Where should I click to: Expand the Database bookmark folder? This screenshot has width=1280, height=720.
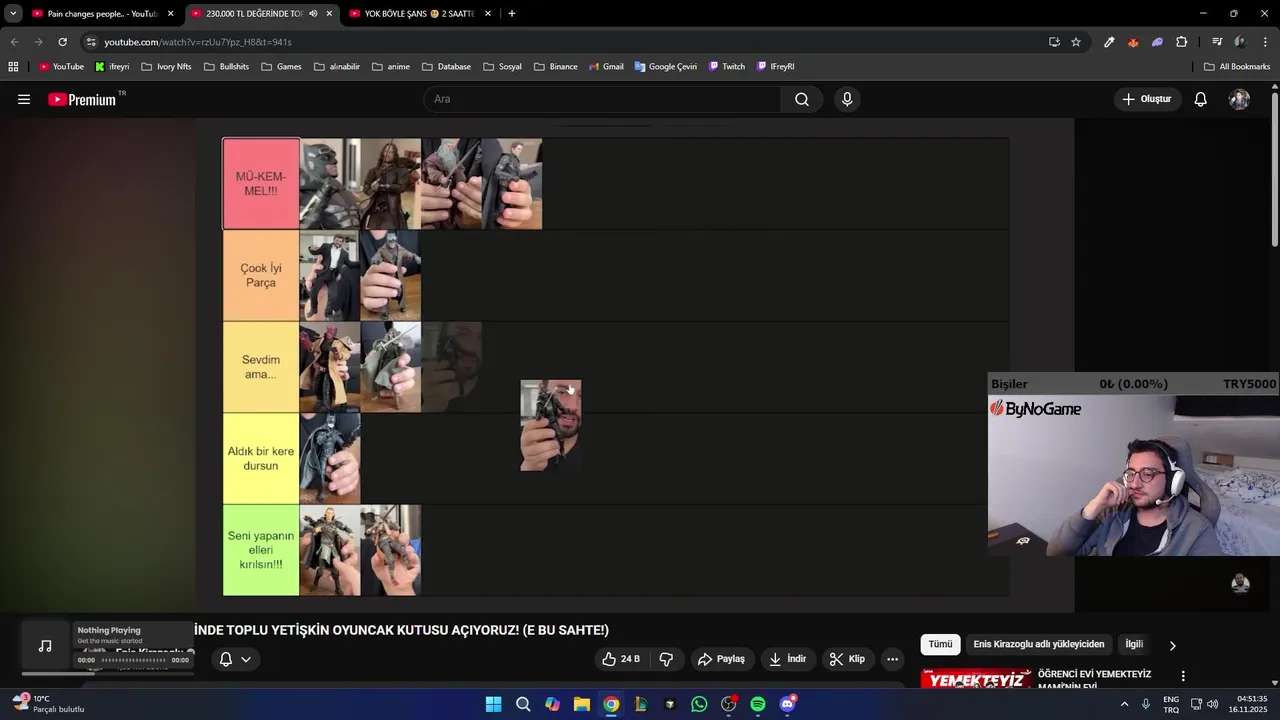click(x=447, y=67)
